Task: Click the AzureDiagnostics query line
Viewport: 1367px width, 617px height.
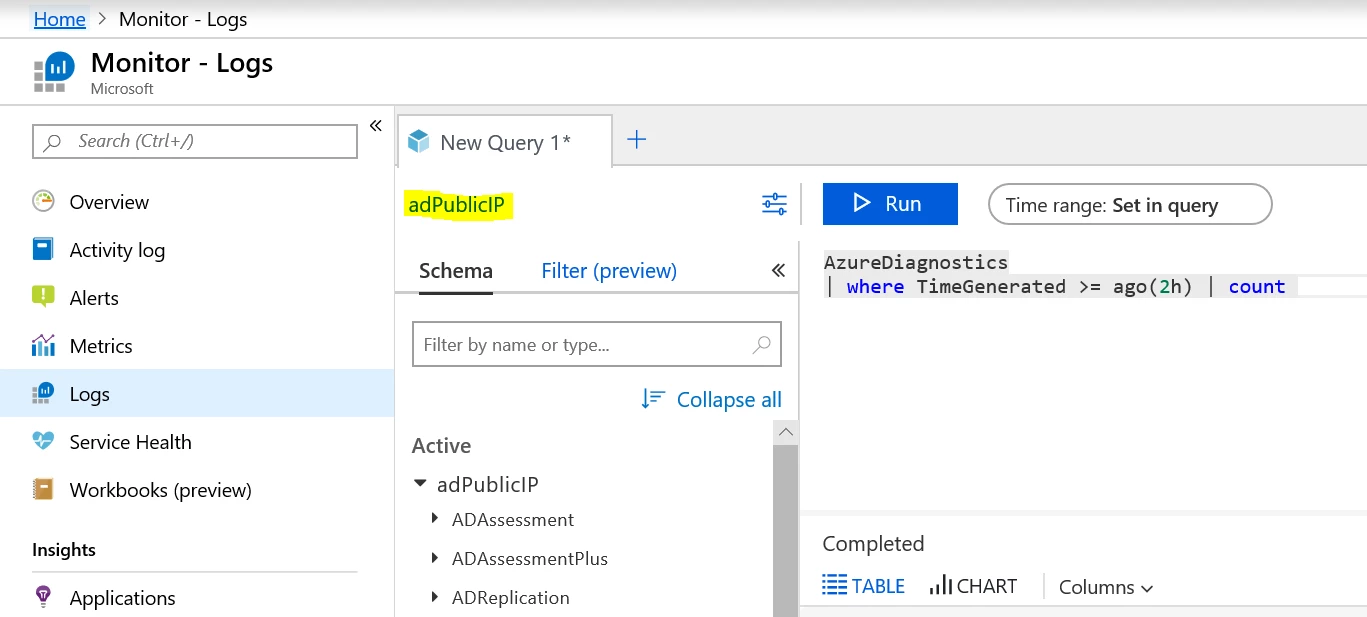Action: [x=916, y=262]
